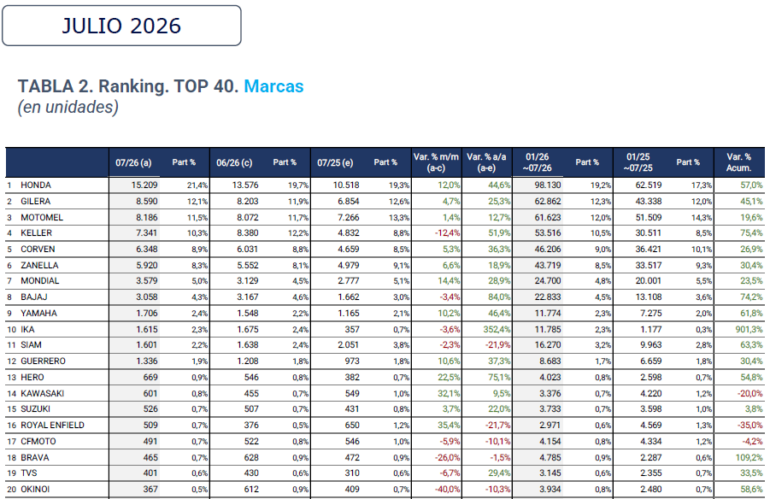This screenshot has width=770, height=499.
Task: Select the HONDA brand row name
Action: [36, 185]
